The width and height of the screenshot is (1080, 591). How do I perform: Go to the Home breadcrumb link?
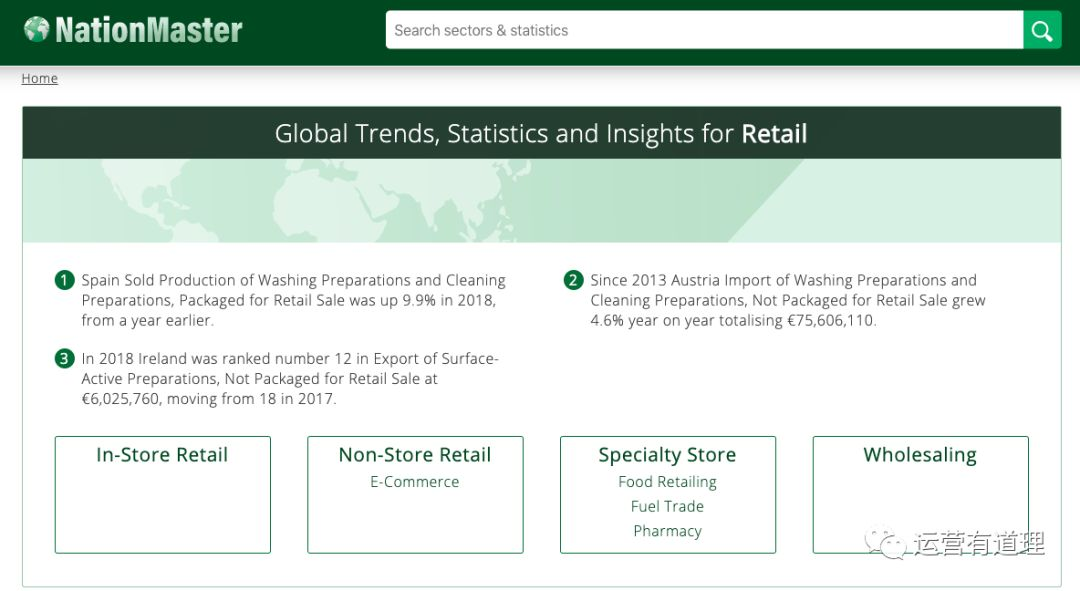[x=39, y=79]
